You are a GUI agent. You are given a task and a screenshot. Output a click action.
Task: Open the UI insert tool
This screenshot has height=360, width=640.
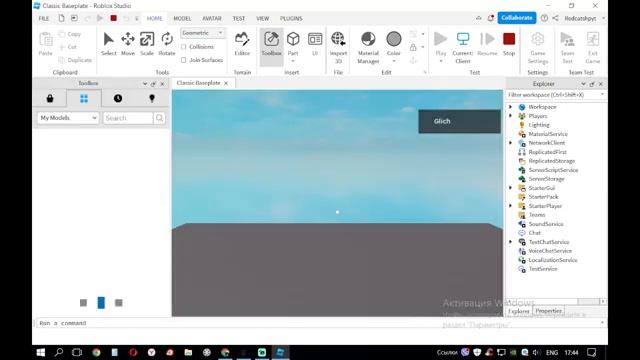coord(315,44)
